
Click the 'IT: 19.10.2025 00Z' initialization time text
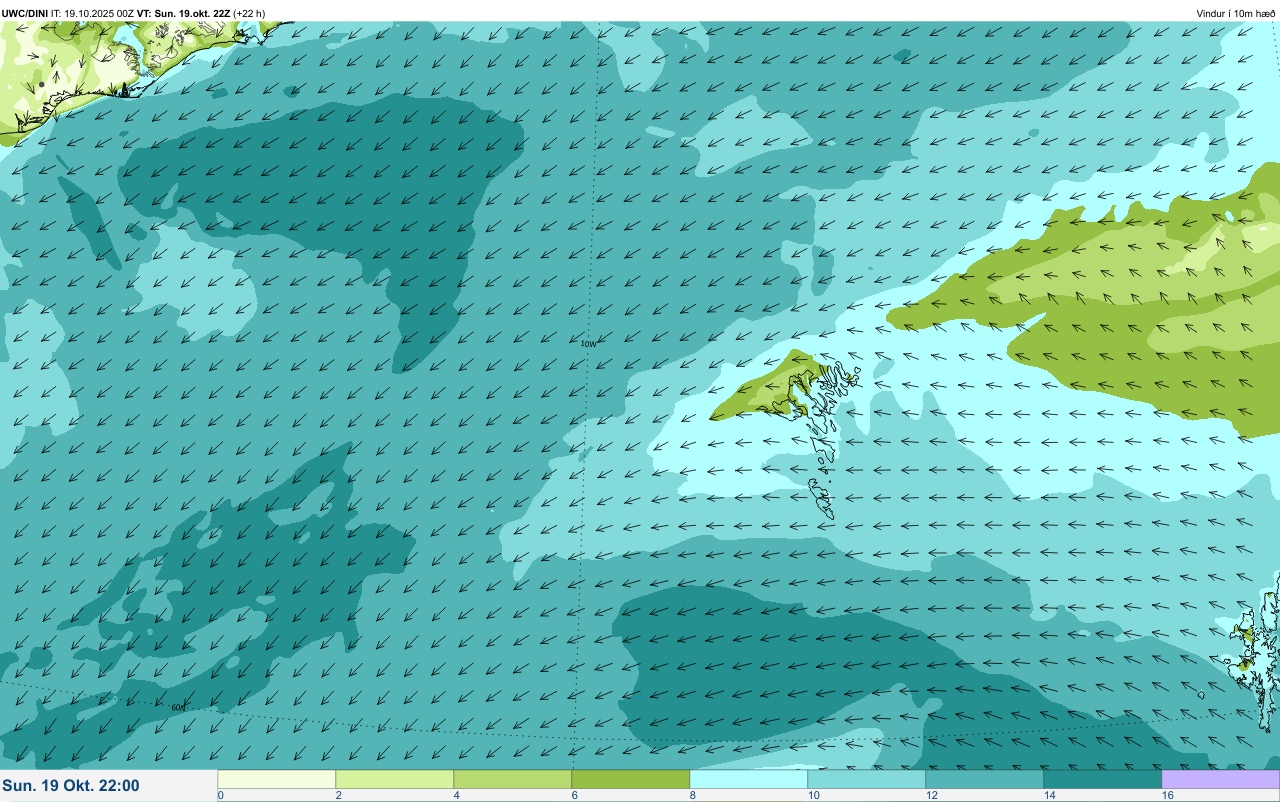[92, 13]
